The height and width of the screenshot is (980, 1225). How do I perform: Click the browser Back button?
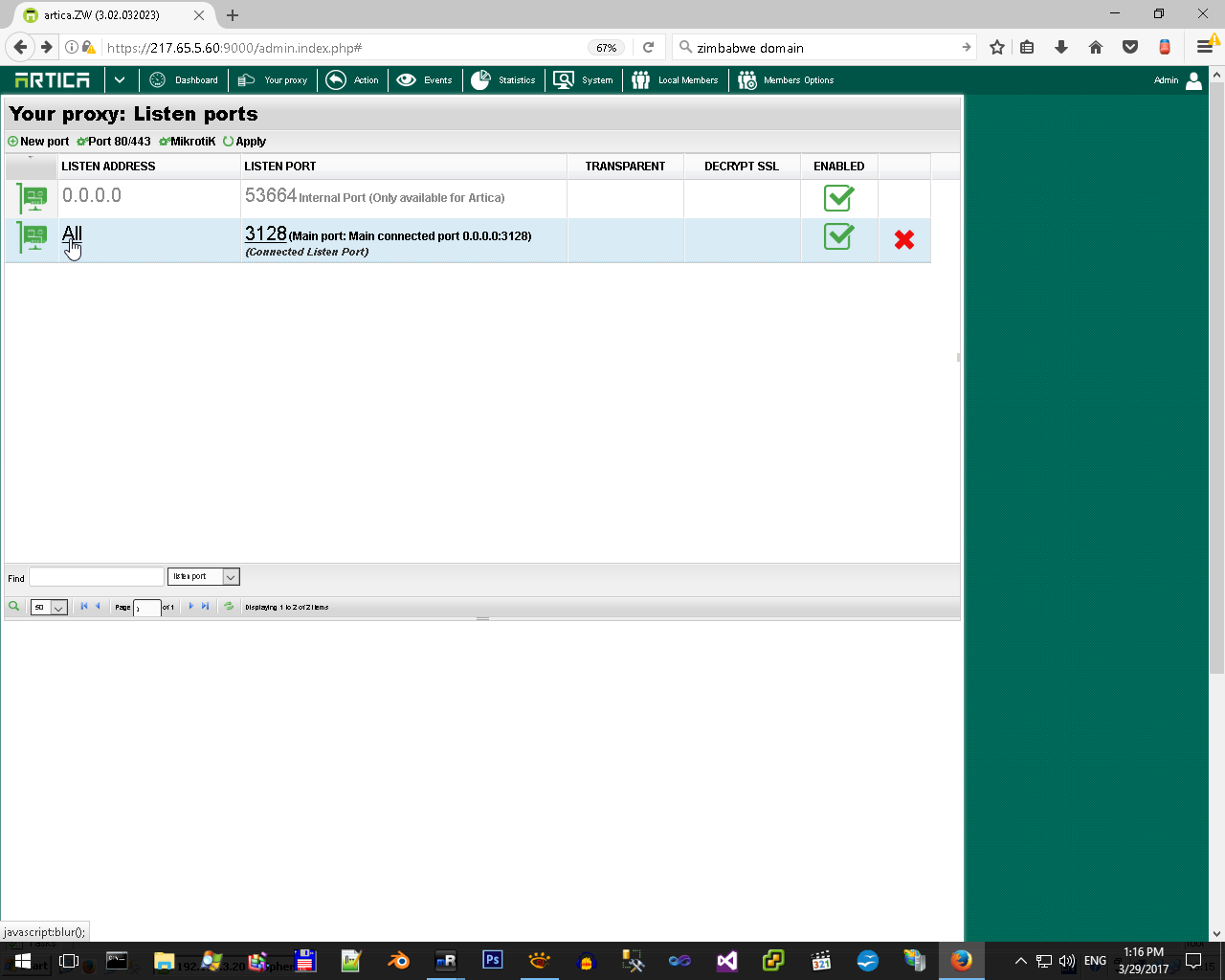point(20,47)
